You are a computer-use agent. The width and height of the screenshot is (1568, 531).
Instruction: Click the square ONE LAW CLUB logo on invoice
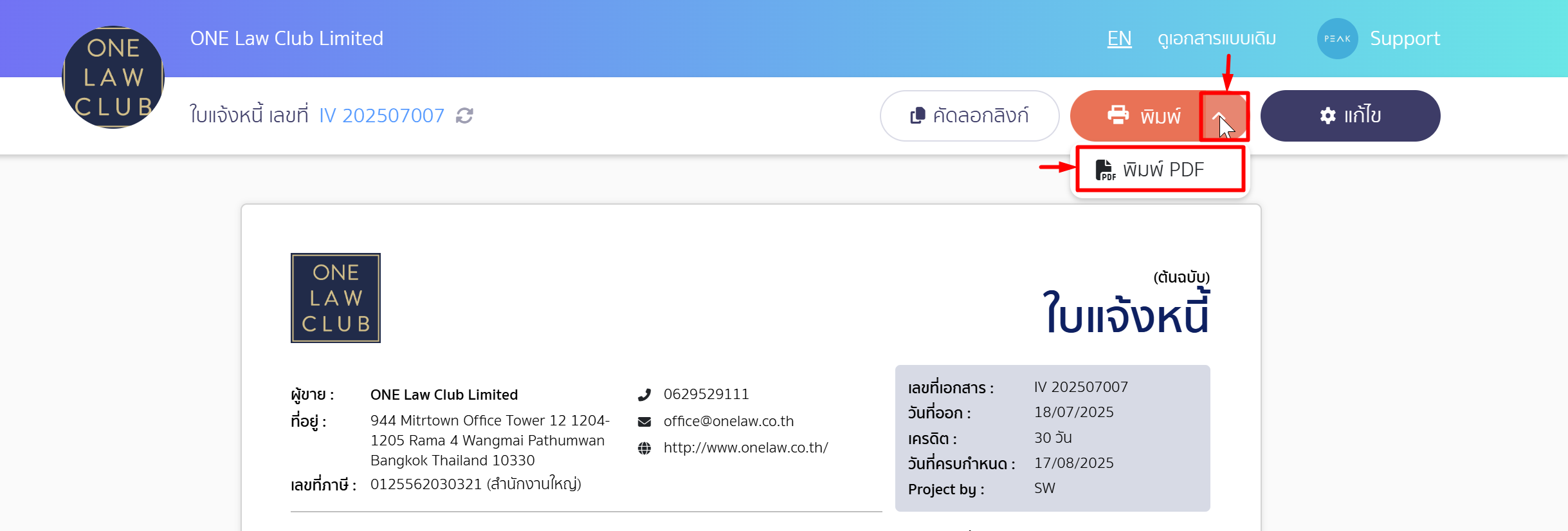click(x=336, y=298)
